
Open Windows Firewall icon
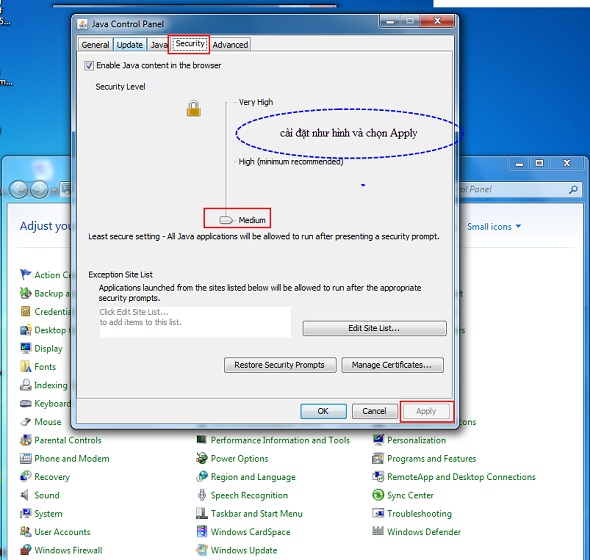coord(25,550)
